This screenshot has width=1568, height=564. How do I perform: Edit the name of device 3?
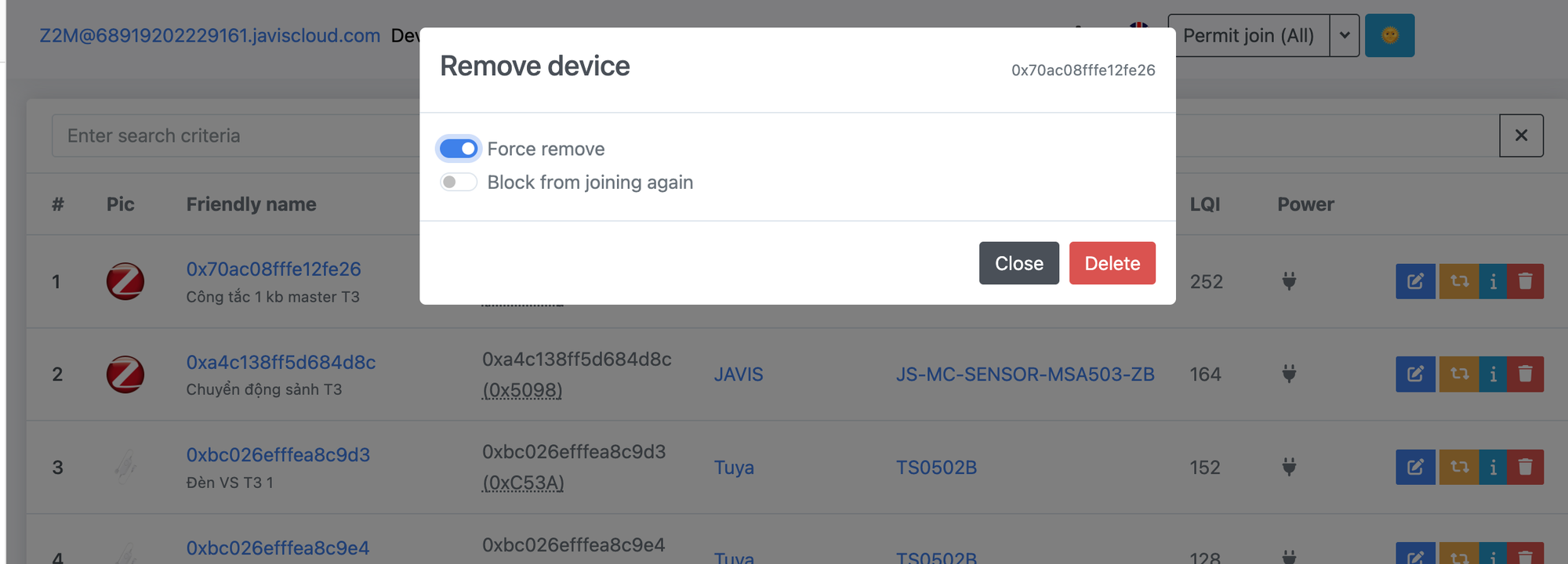click(1415, 468)
